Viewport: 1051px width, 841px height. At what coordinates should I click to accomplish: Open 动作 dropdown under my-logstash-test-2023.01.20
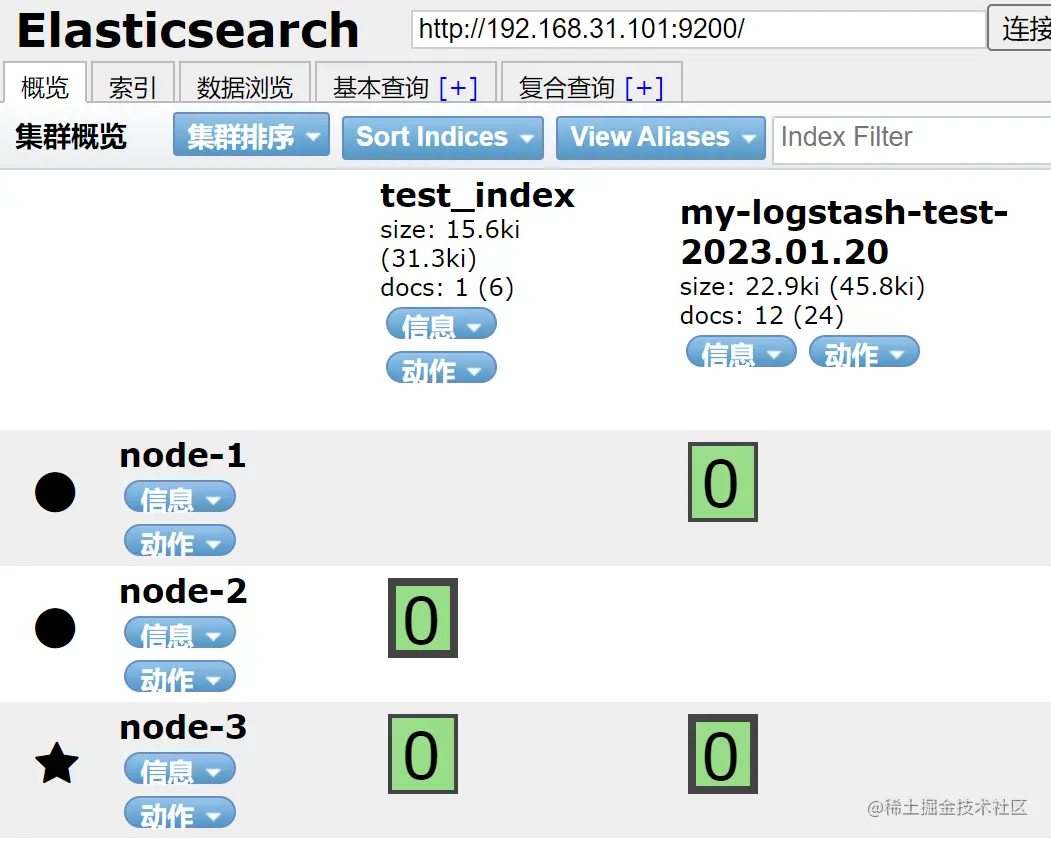tap(864, 352)
